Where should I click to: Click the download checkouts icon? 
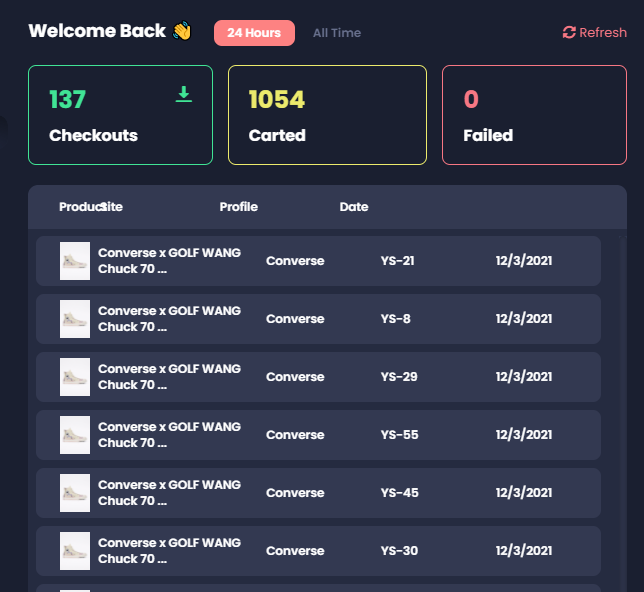184,94
